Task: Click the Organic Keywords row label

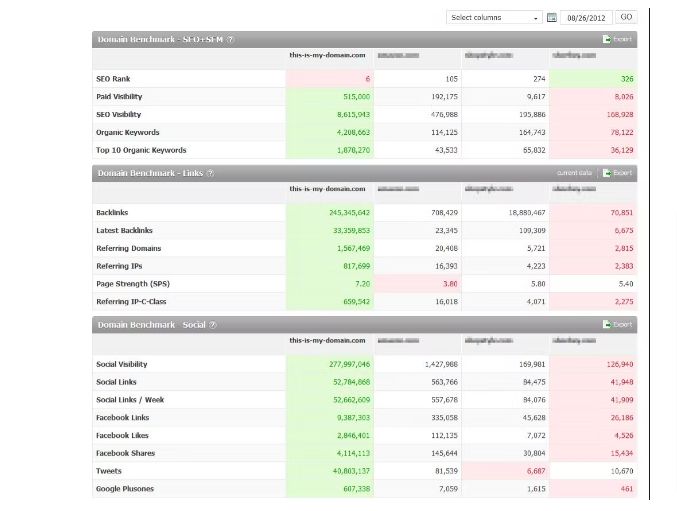Action: [x=128, y=132]
